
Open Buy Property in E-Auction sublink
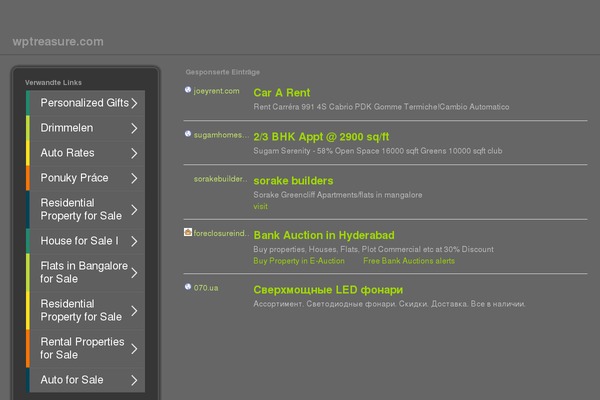pos(299,261)
